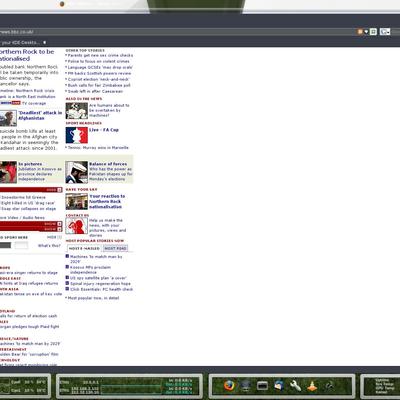Open 'Machines to match man by 2029' popular story
Image resolution: width=400 pixels, height=400 pixels.
pyautogui.click(x=96, y=259)
